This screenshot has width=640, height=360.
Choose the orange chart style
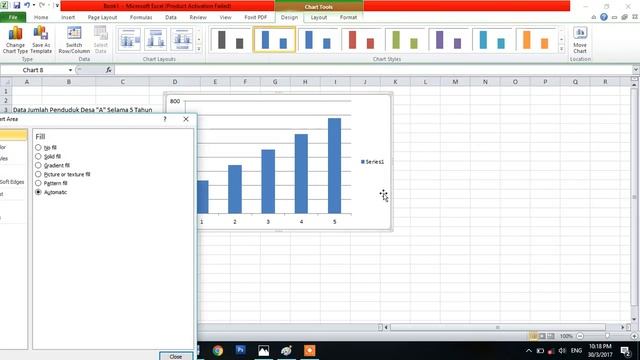536,40
